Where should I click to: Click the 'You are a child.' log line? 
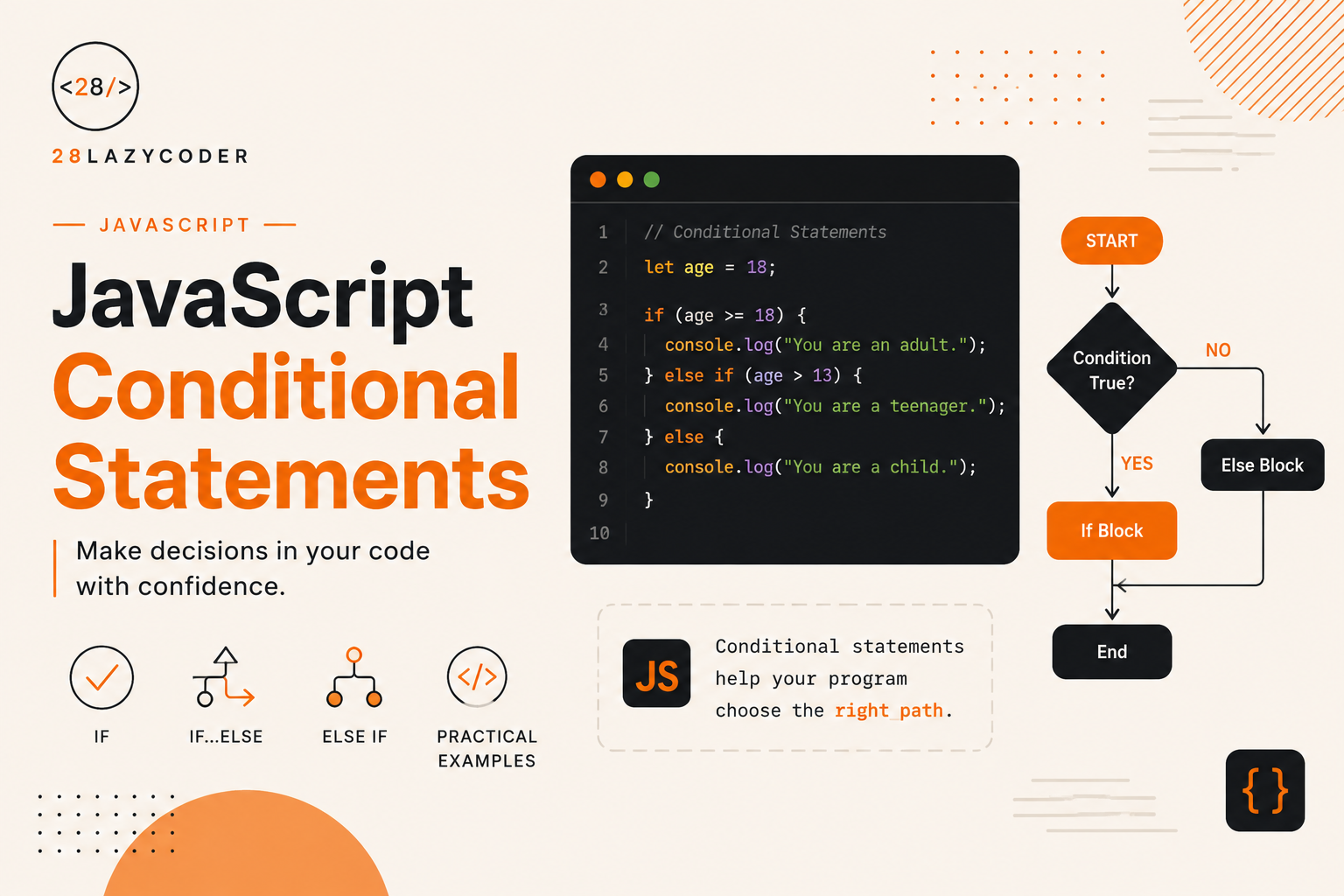coord(820,467)
